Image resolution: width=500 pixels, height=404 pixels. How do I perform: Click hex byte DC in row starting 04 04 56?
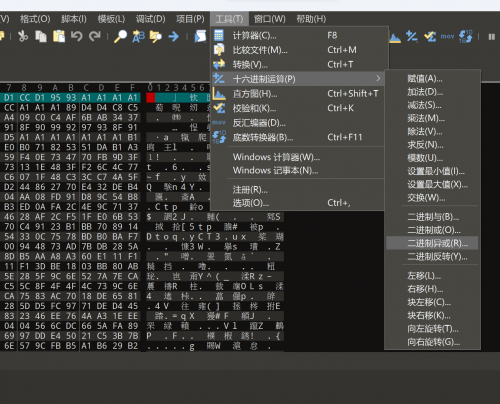point(71,326)
